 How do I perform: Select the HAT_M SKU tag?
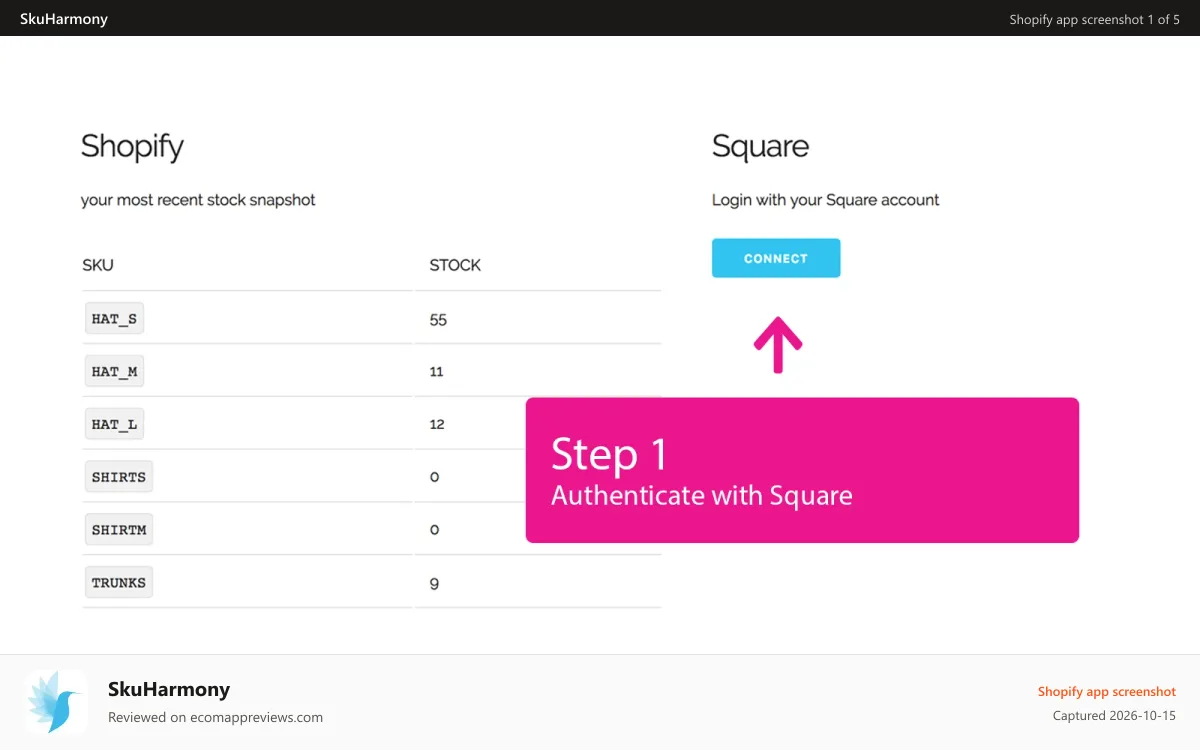coord(114,371)
